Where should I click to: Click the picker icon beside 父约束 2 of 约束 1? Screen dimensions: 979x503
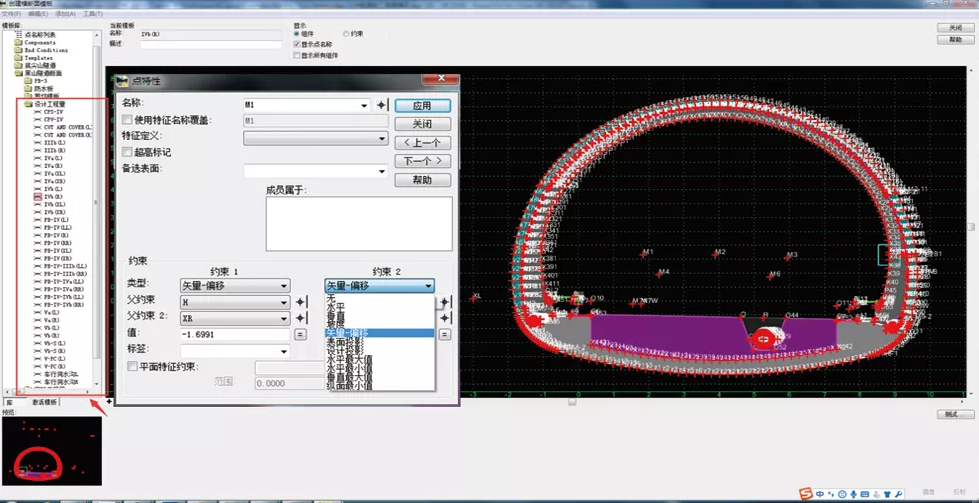click(301, 318)
